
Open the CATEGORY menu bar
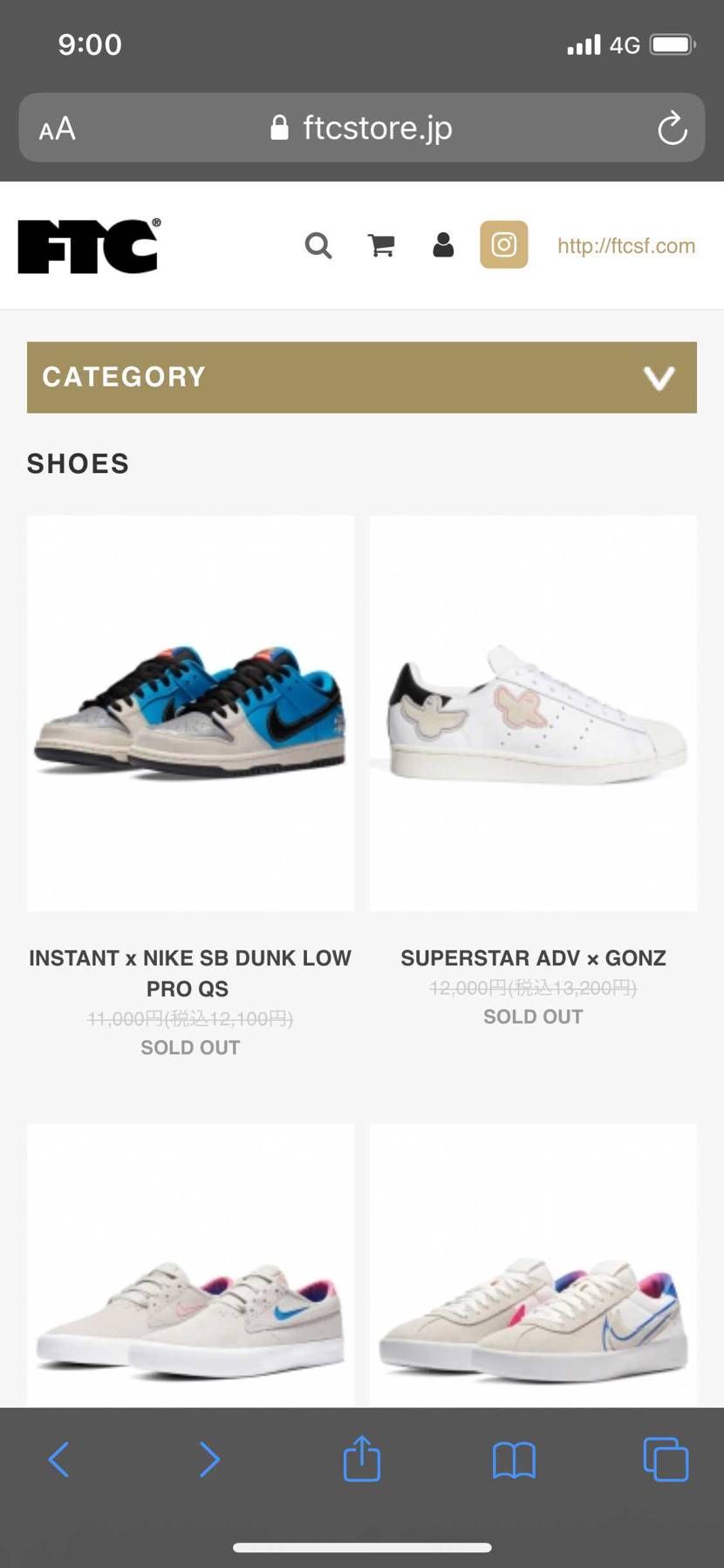pyautogui.click(x=362, y=377)
